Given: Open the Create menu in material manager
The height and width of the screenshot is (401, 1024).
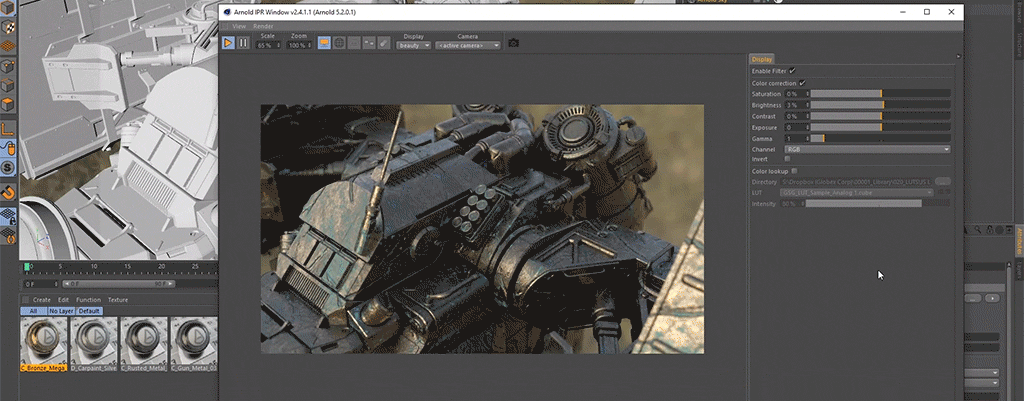Looking at the screenshot, I should coord(42,300).
